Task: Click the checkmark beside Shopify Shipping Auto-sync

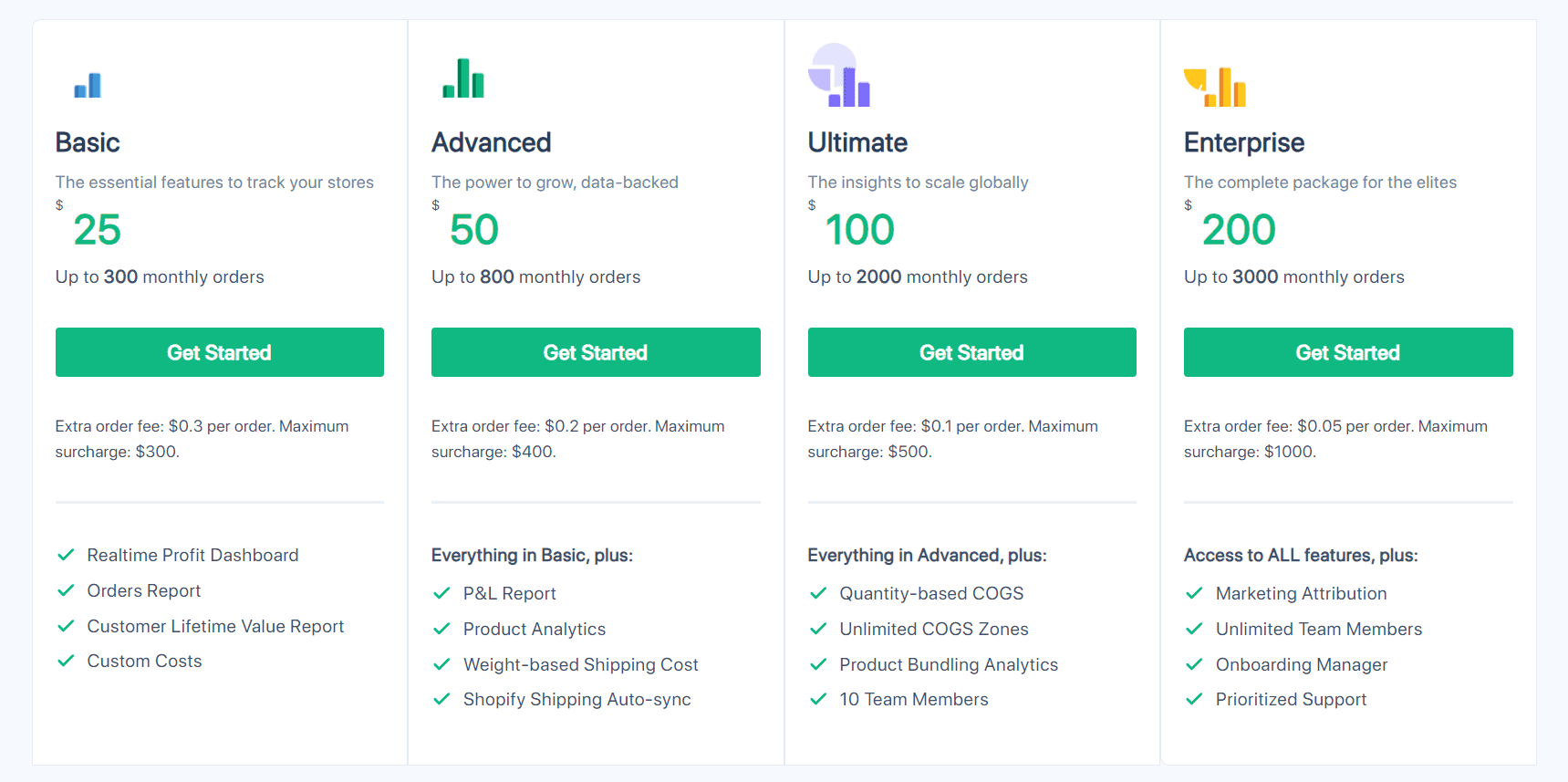Action: click(x=441, y=699)
